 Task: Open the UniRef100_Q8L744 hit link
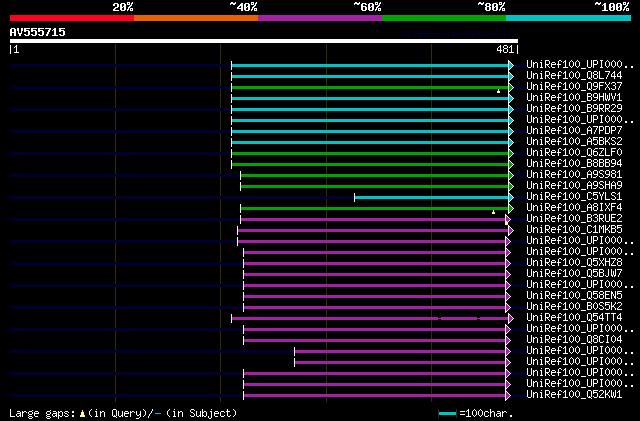(x=574, y=76)
